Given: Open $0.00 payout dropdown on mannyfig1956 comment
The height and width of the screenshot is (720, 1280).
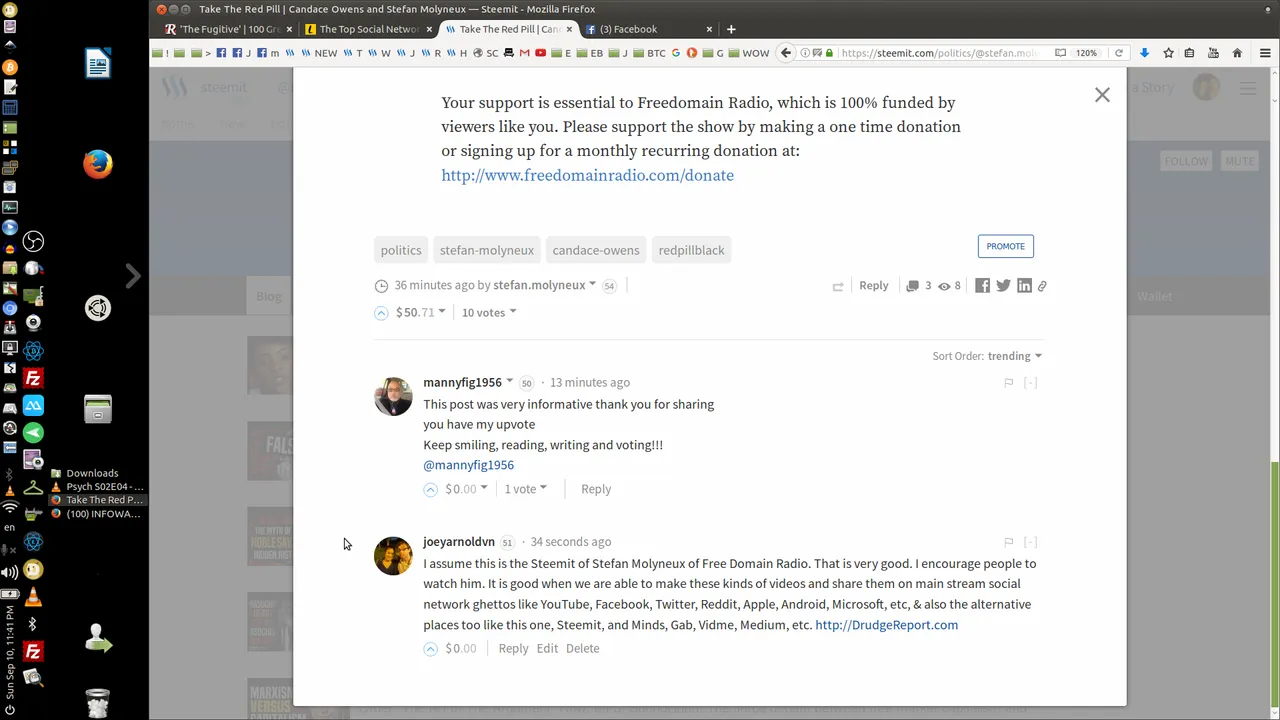Looking at the screenshot, I should [x=466, y=489].
